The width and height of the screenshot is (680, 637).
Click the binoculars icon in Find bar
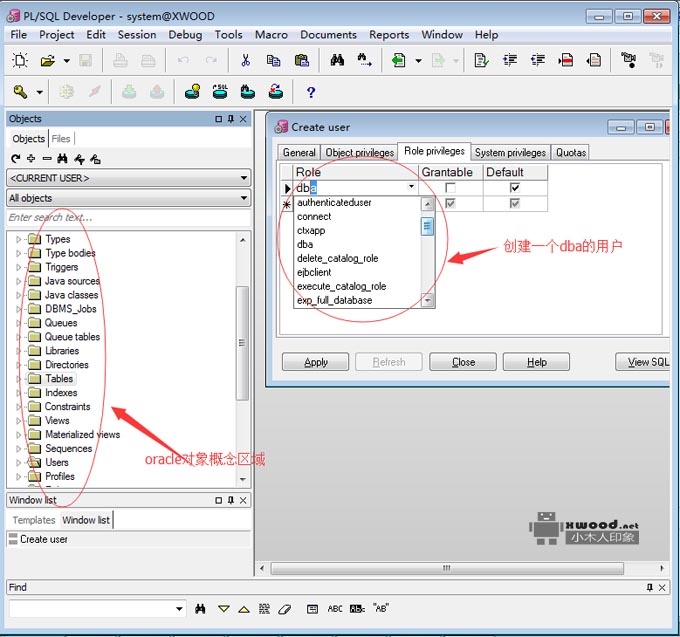(200, 609)
